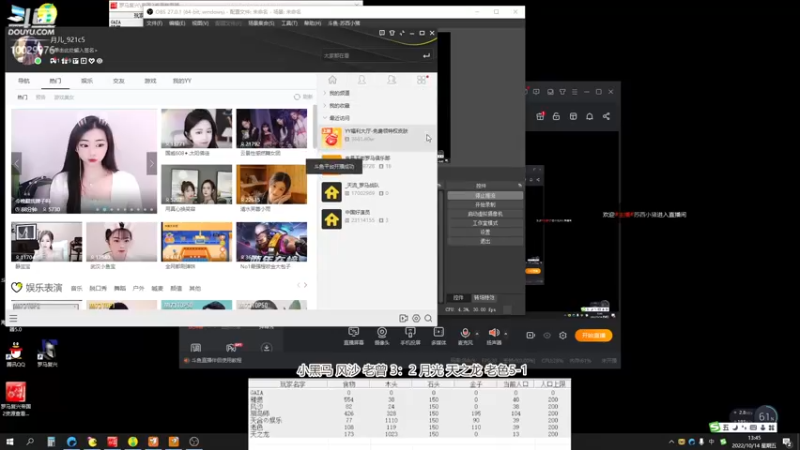Open OBS 文件(F) menu
The width and height of the screenshot is (800, 450).
coord(154,23)
